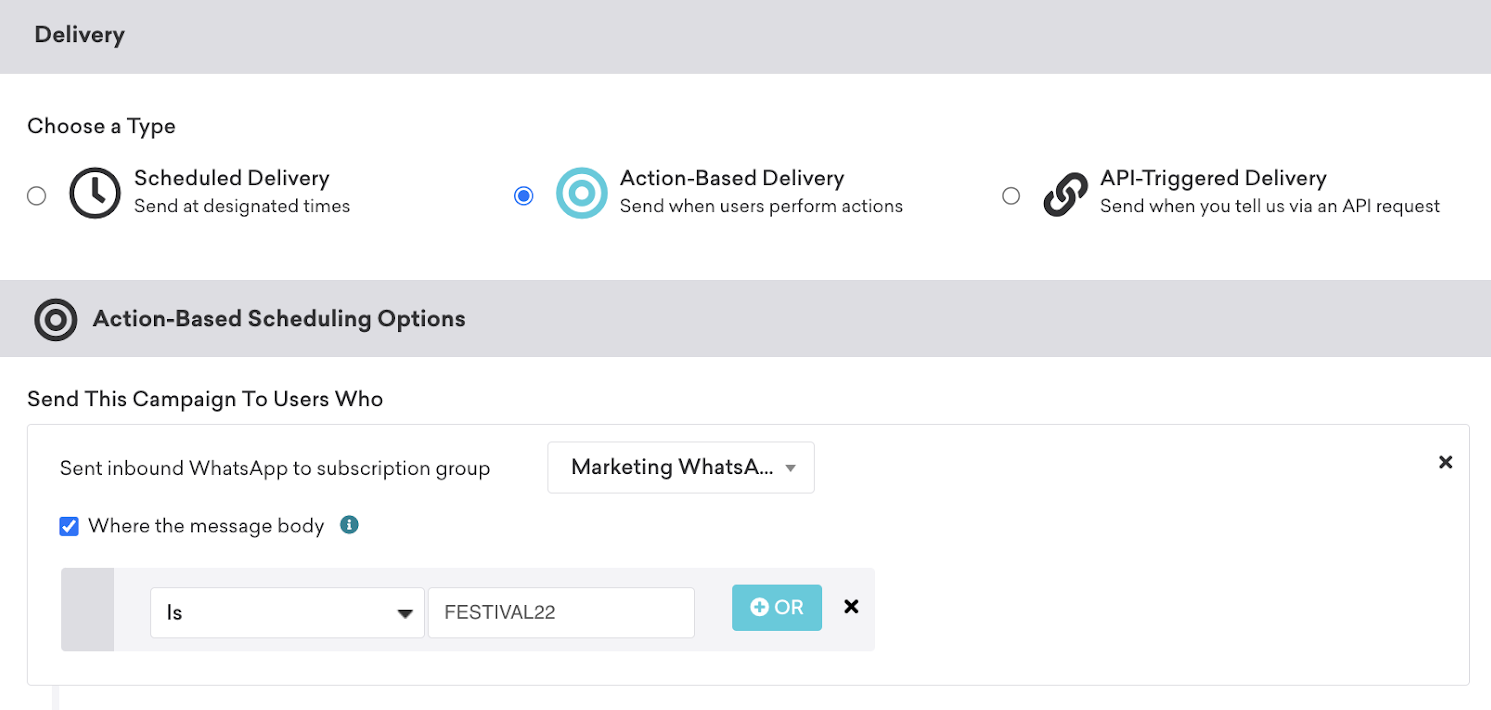This screenshot has height=710, width=1491.
Task: Remove the FESTIVAL22 filter row with X
Action: pos(851,606)
